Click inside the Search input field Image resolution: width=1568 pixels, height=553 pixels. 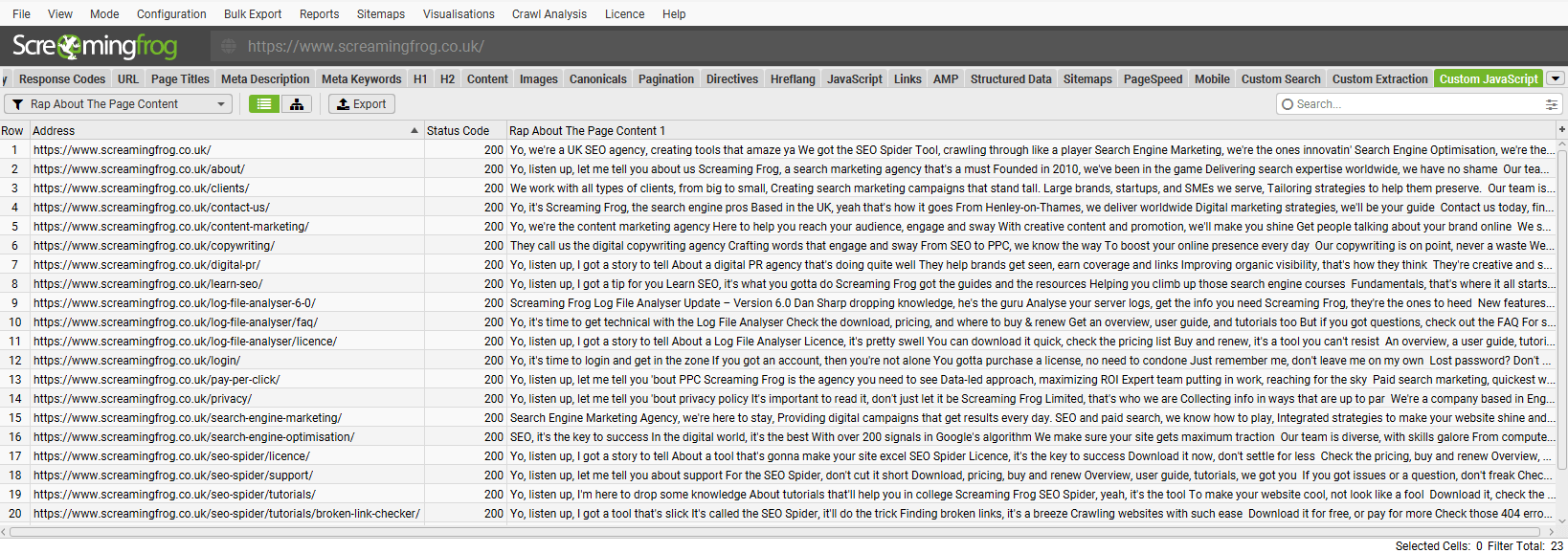point(1388,103)
